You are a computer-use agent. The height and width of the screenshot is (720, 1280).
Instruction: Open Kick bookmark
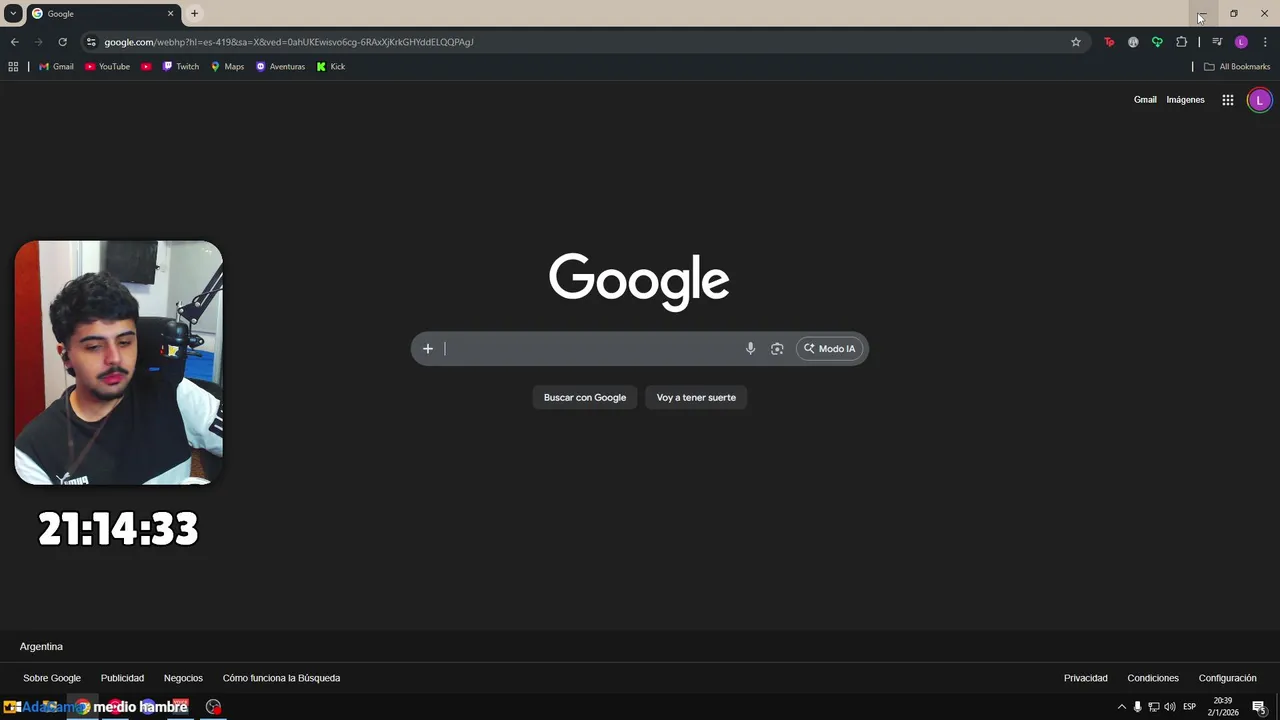[x=331, y=67]
